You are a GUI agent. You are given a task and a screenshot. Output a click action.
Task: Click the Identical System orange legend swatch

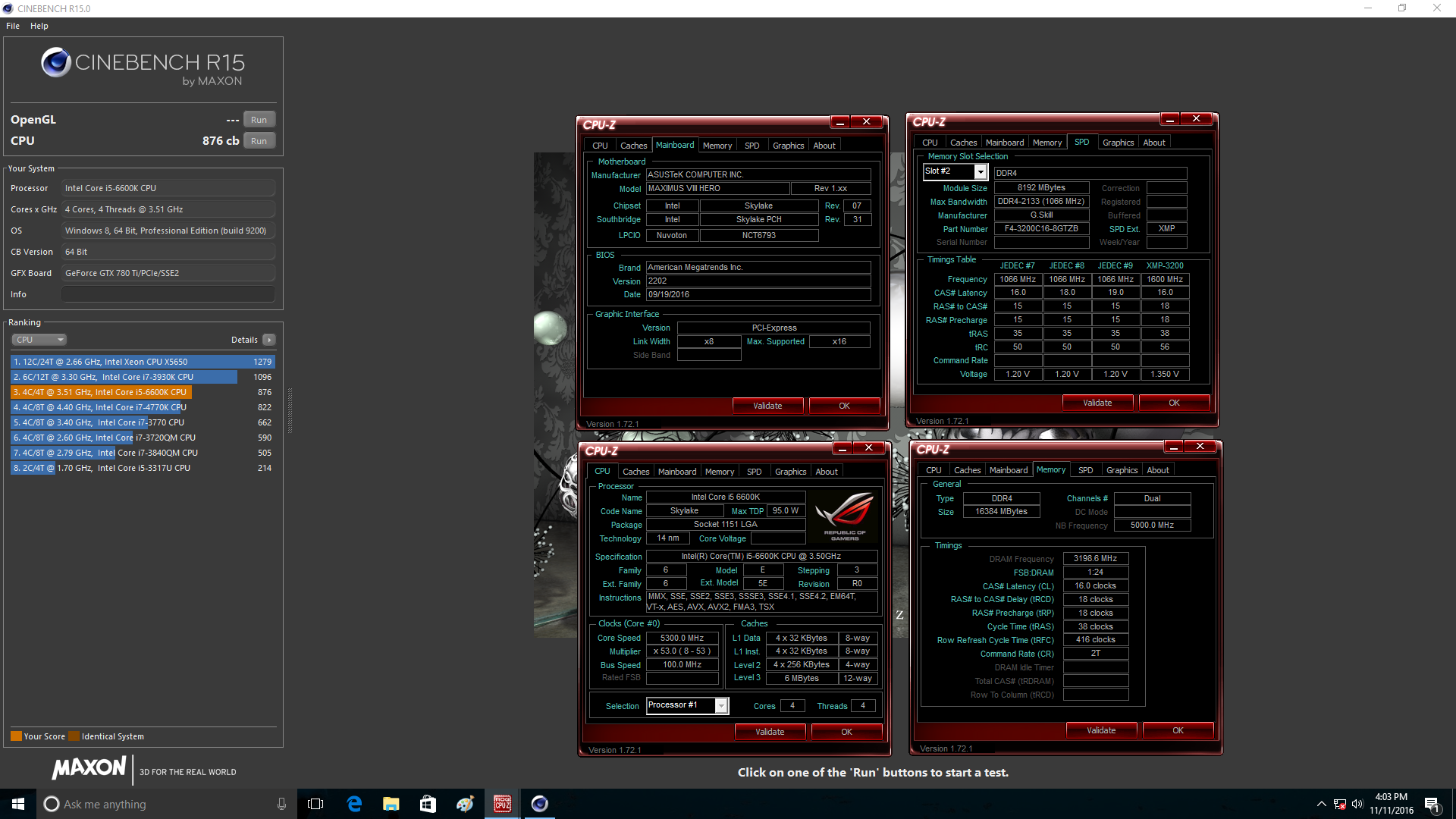tap(74, 736)
